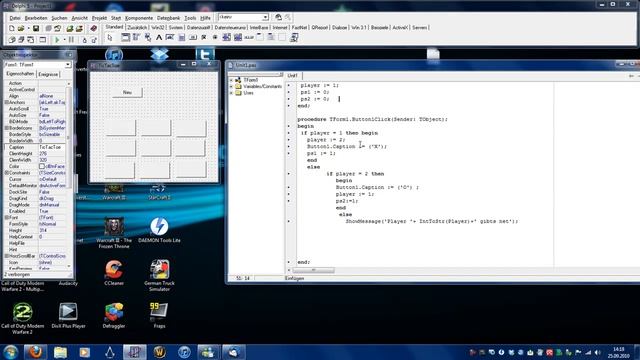This screenshot has height=360, width=640.
Task: Open Windows Explorer folder in taskbar
Action: coord(60,352)
